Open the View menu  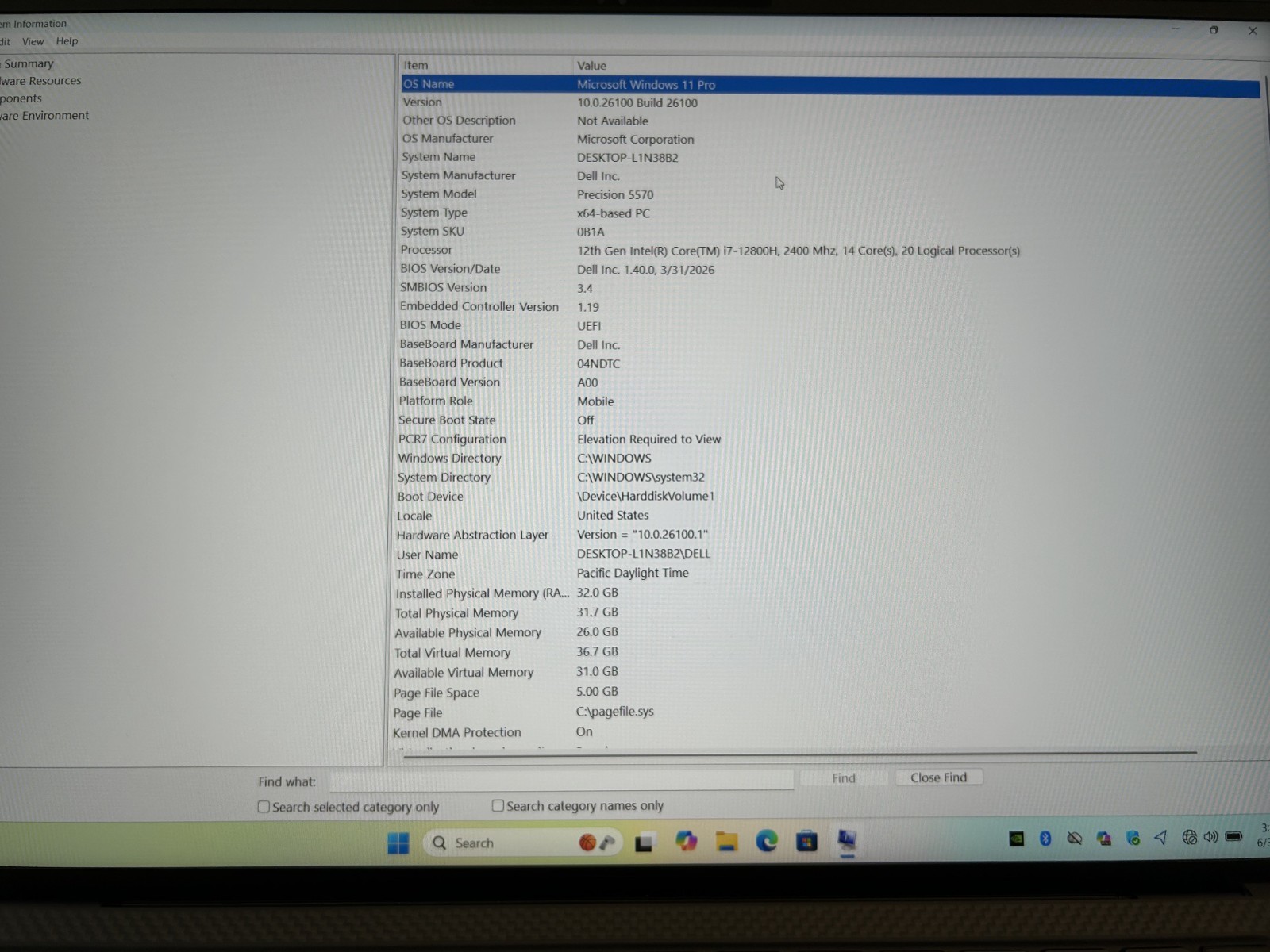(x=33, y=41)
